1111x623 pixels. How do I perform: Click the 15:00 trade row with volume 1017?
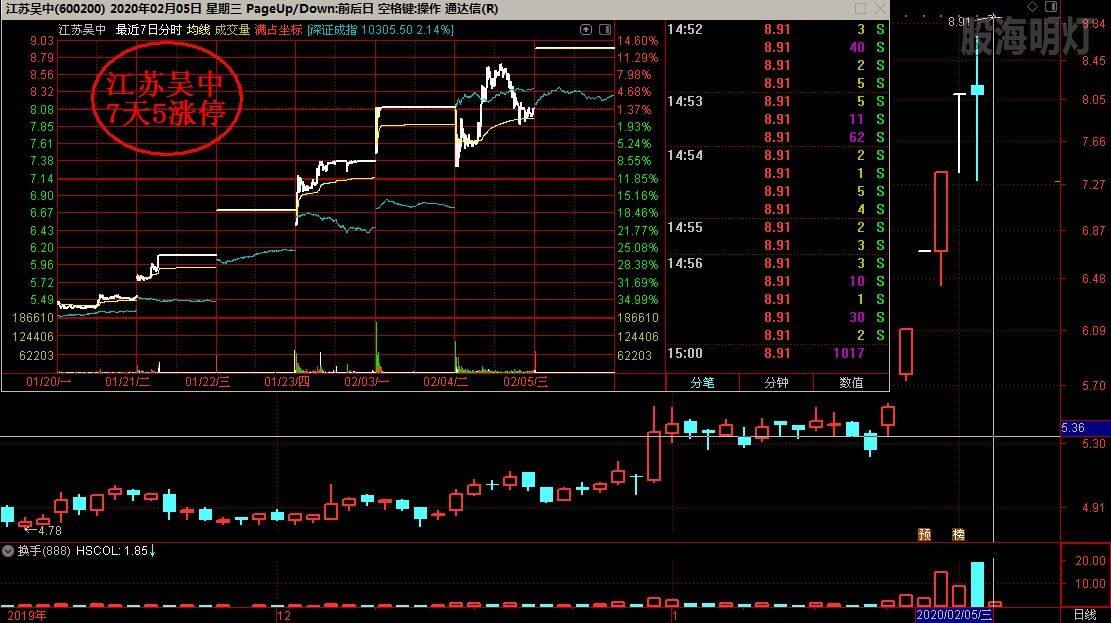pos(777,353)
